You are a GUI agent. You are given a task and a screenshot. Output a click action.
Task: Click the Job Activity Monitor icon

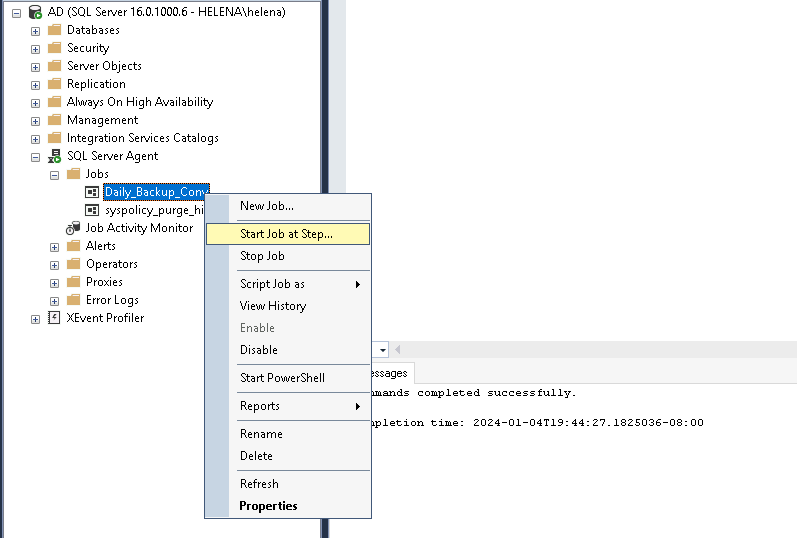(73, 228)
